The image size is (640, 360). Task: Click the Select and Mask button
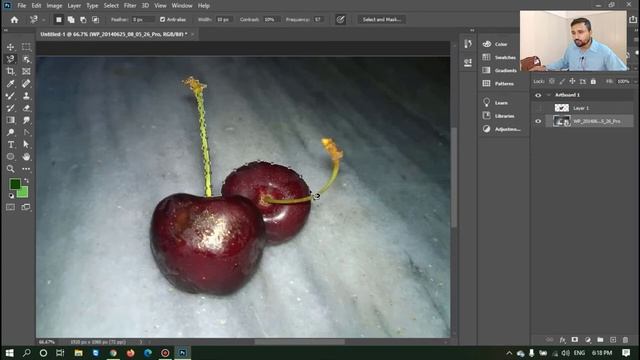pyautogui.click(x=382, y=20)
